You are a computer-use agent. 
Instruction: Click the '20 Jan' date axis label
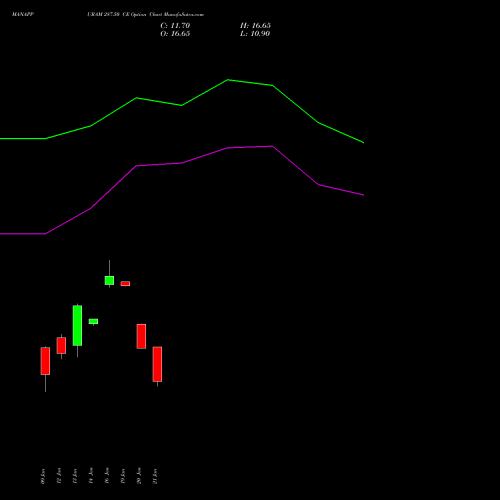(139, 476)
